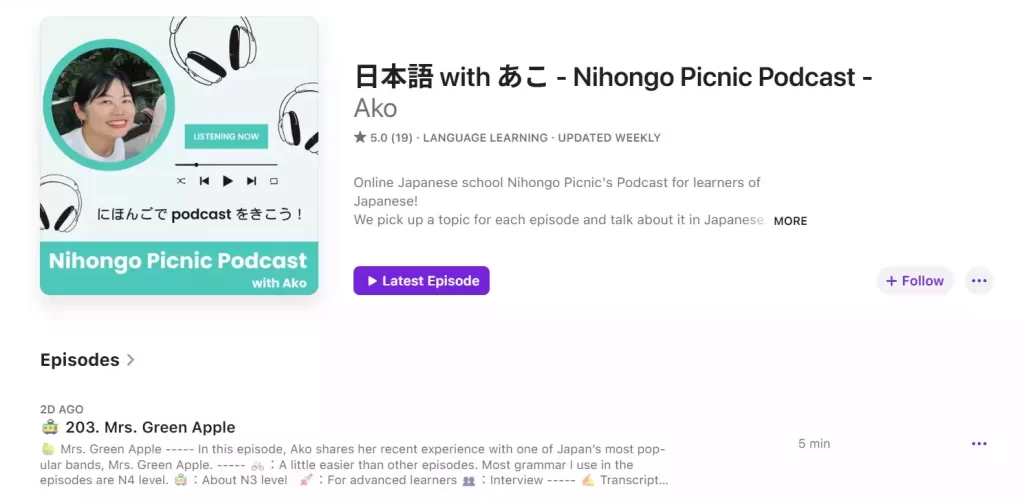Play the Latest Episode
1024x500 pixels.
coord(421,281)
